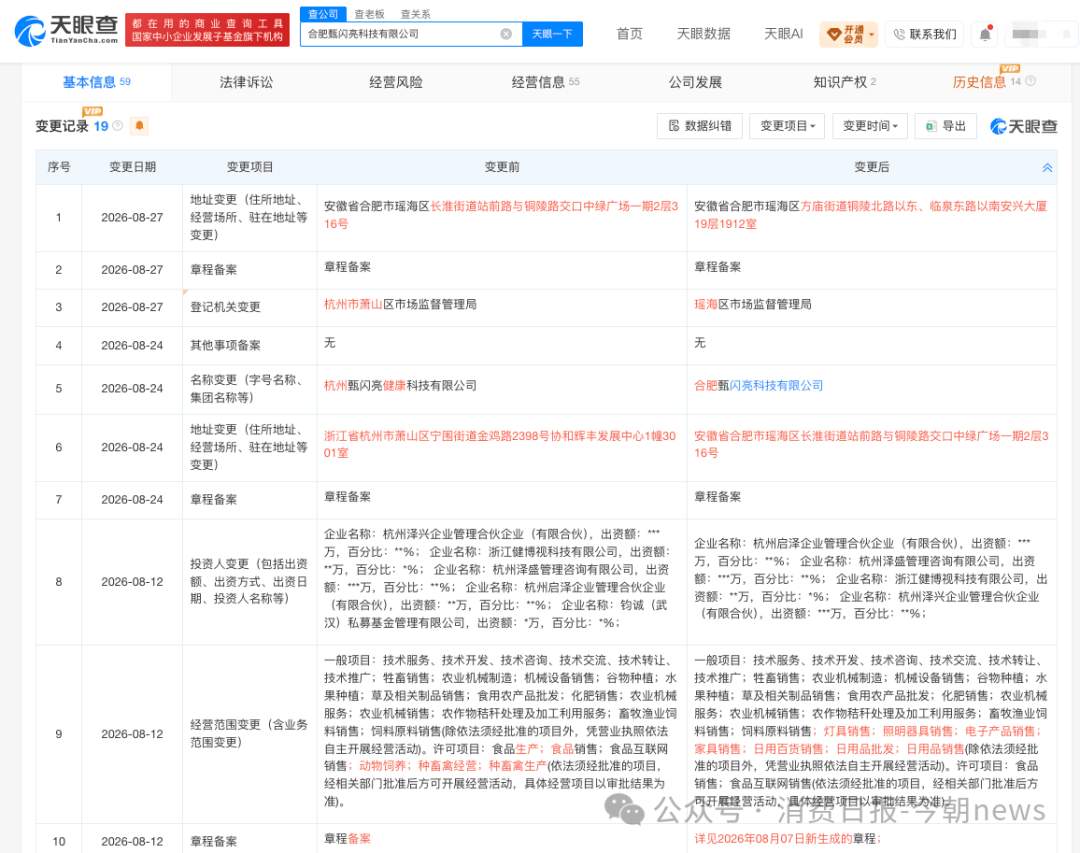Open the notification bell in the header
Viewport: 1080px width, 853px height.
pyautogui.click(x=986, y=34)
